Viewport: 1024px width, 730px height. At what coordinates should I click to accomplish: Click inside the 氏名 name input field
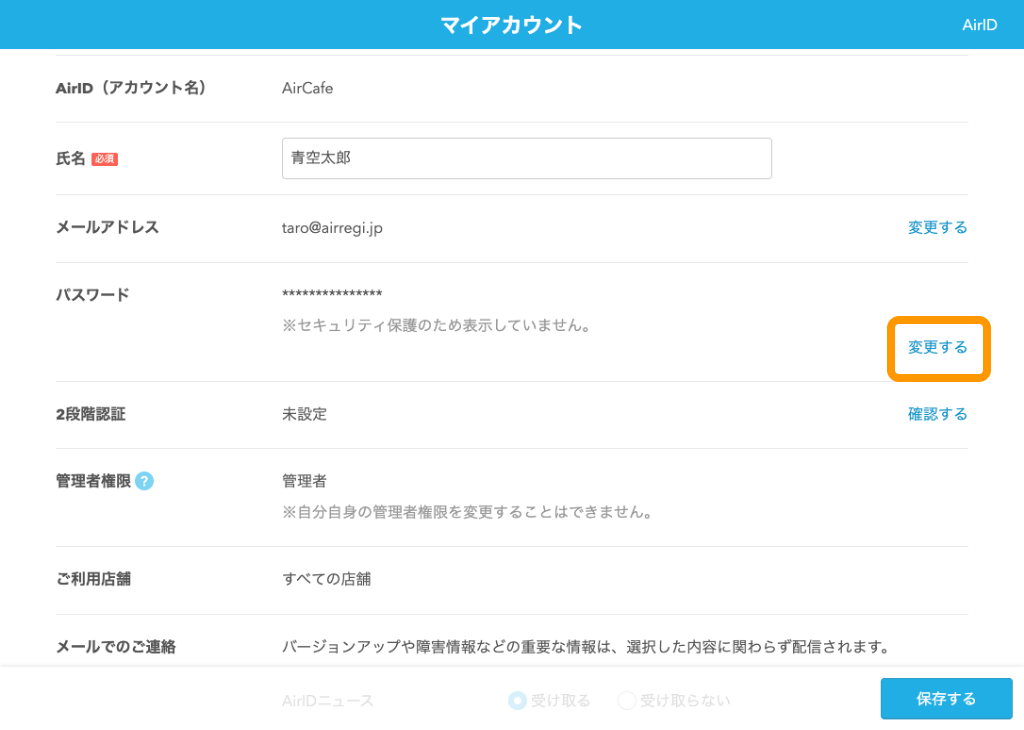tap(527, 158)
